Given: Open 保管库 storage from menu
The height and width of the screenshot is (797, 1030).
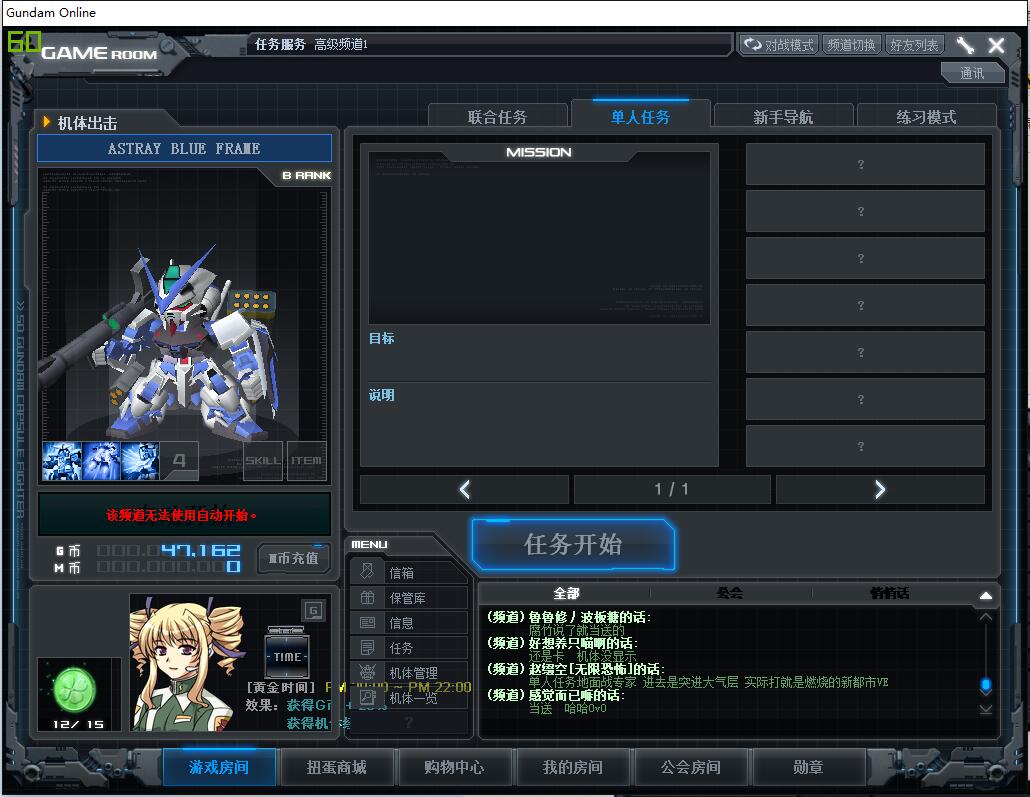Looking at the screenshot, I should click(x=409, y=598).
